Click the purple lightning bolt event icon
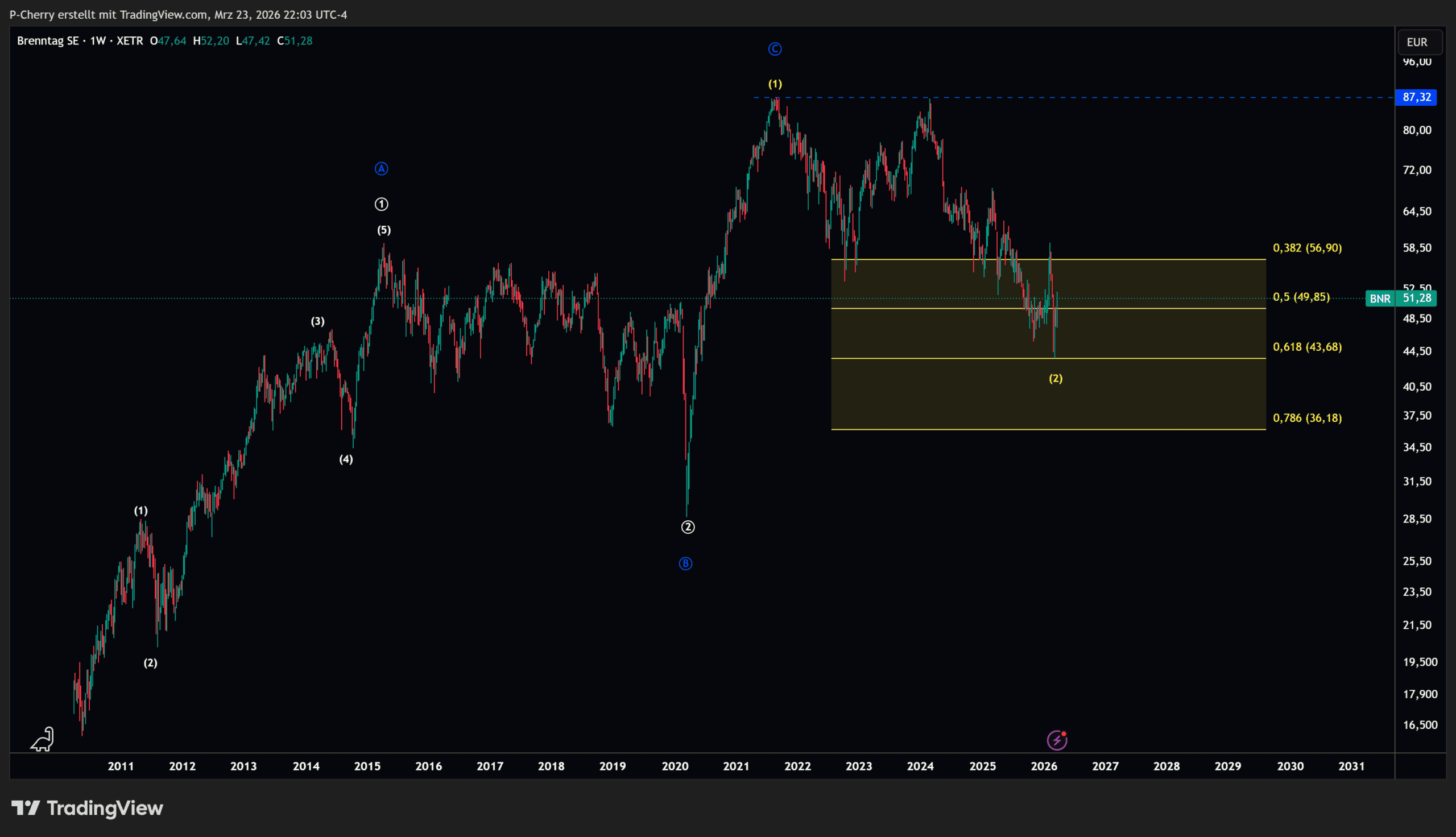1456x837 pixels. pos(1057,740)
